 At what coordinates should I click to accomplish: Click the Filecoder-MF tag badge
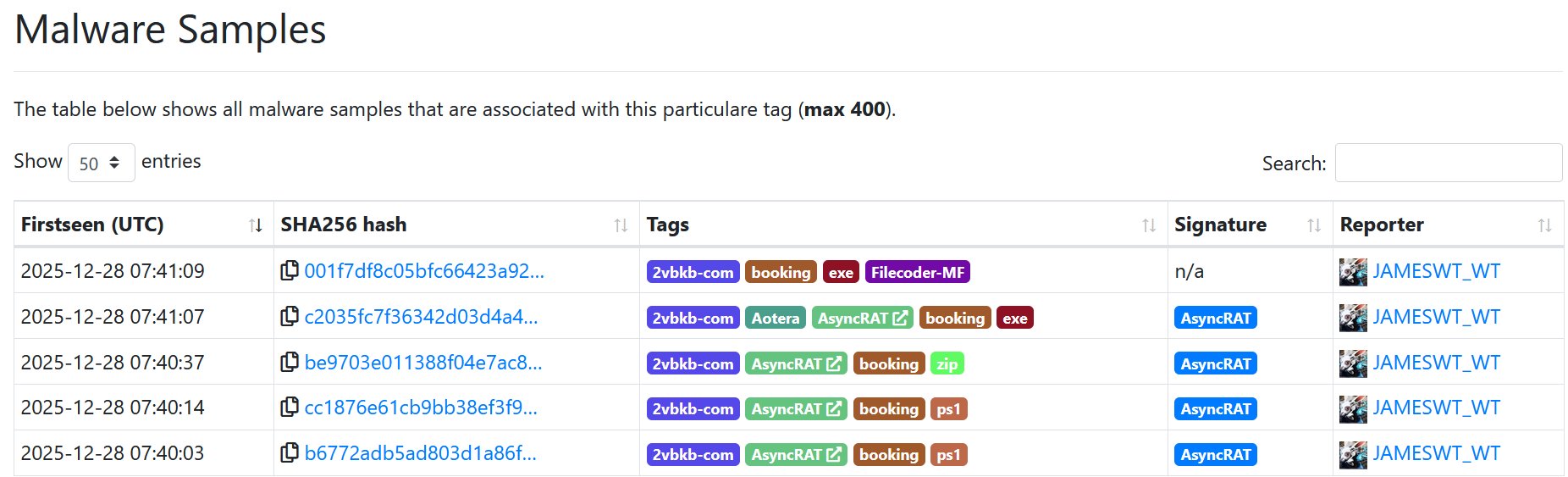click(917, 272)
